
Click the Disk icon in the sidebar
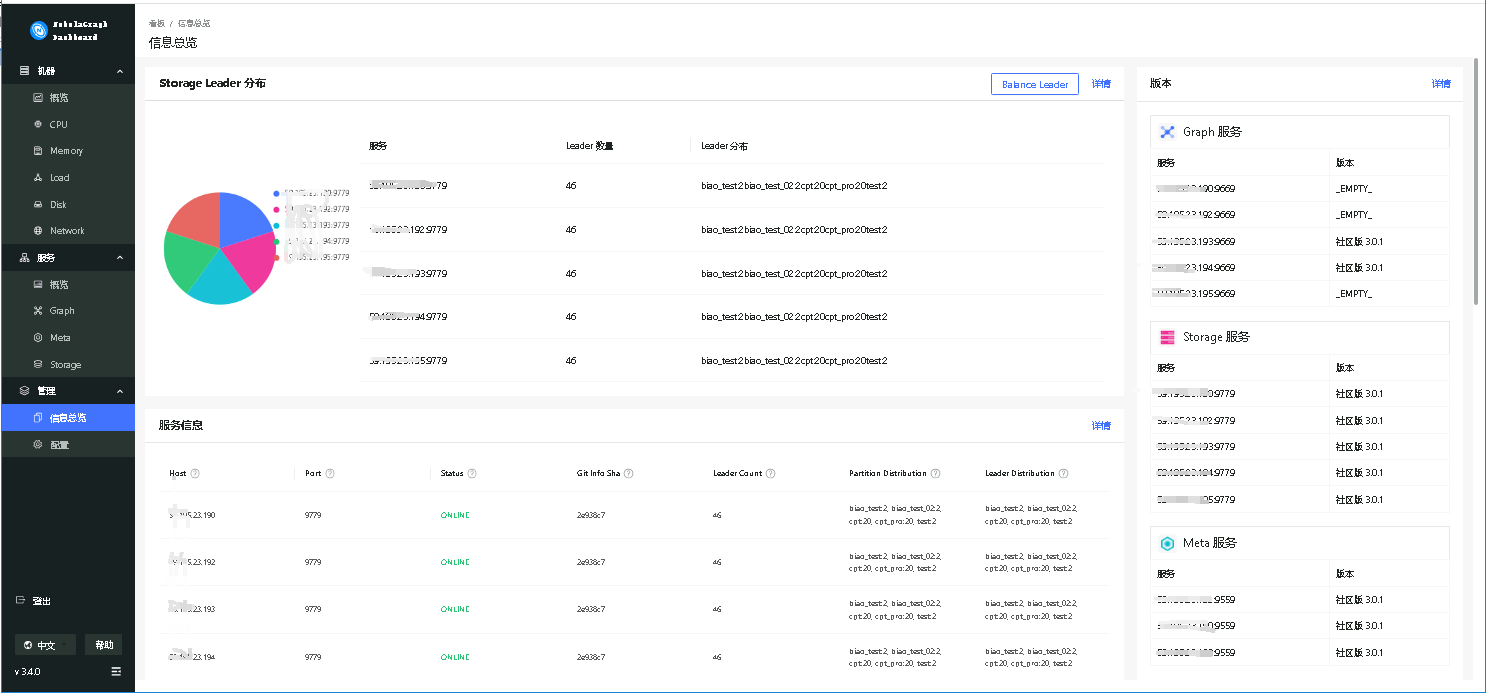coord(38,205)
